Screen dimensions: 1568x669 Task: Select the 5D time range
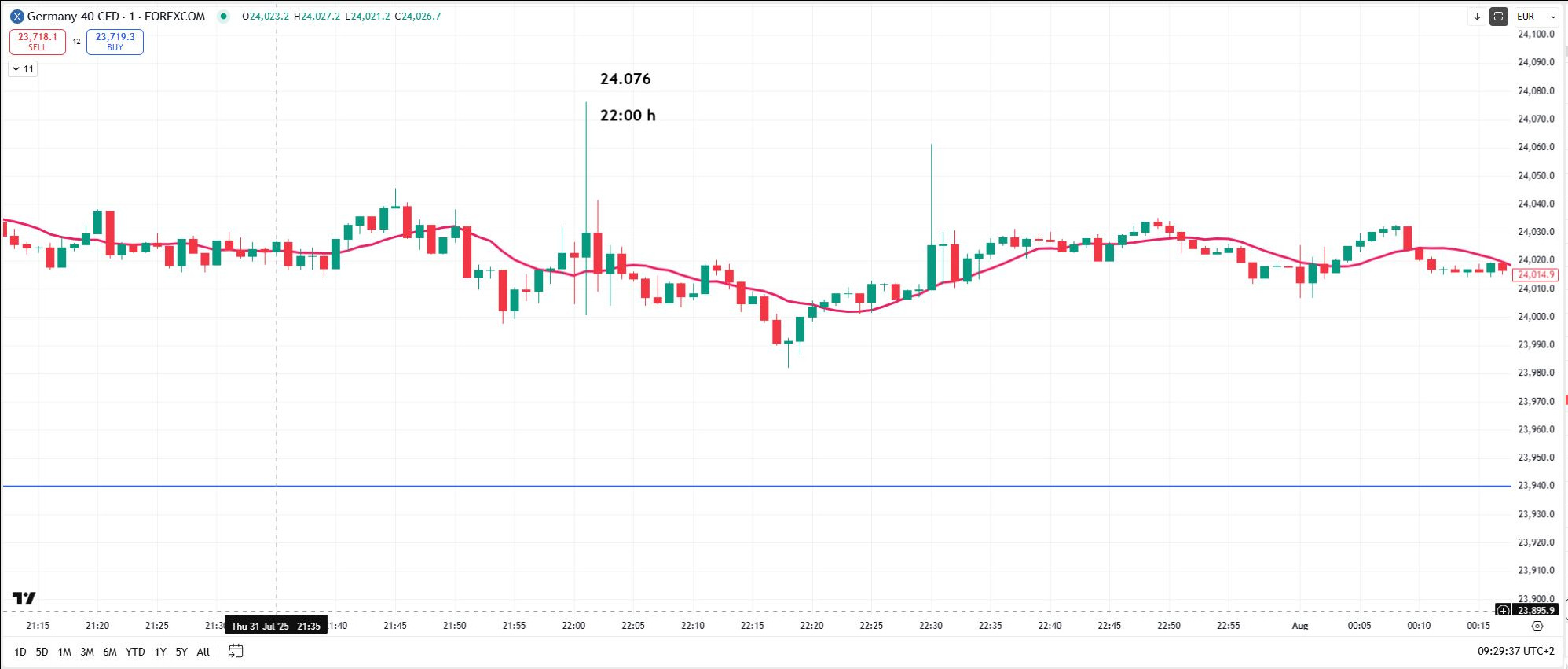pyautogui.click(x=42, y=652)
